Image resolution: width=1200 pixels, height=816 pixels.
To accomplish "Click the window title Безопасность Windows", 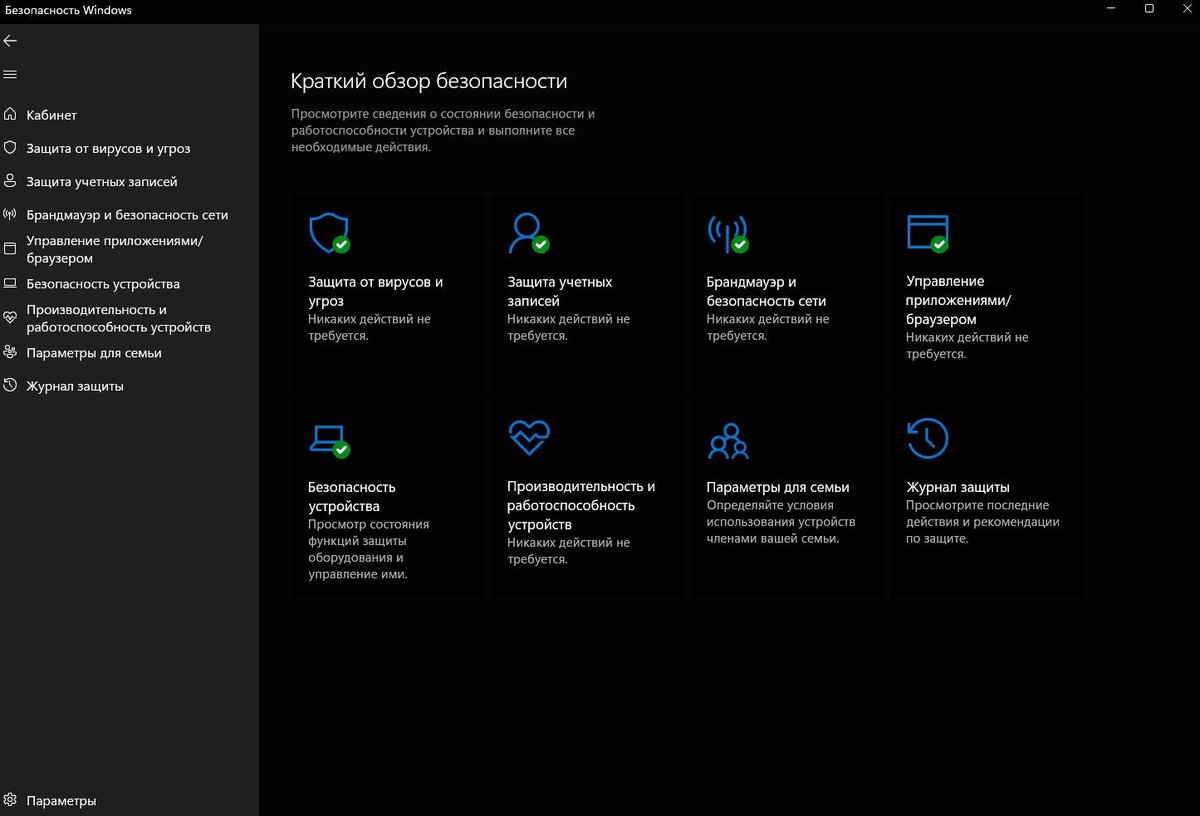I will tap(68, 10).
